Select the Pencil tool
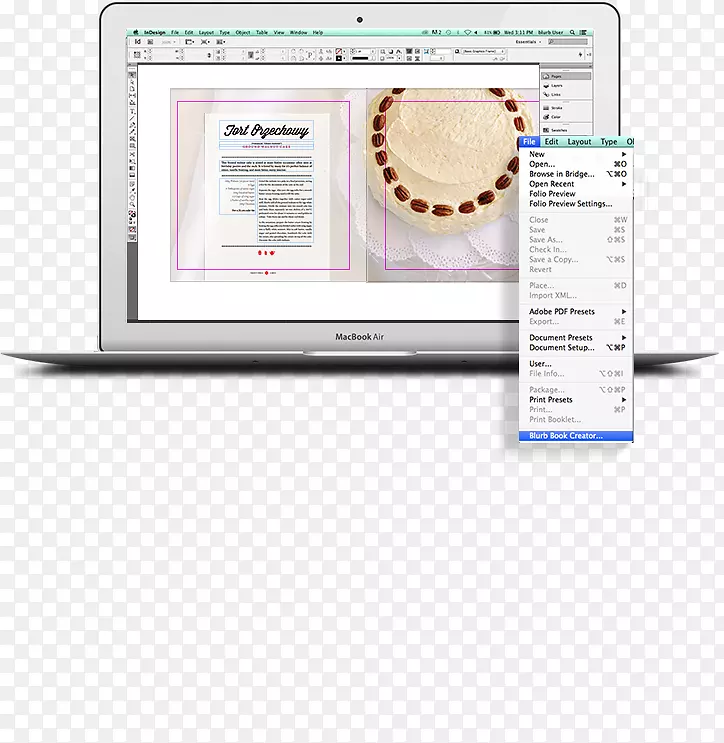This screenshot has width=724, height=743. 132,132
